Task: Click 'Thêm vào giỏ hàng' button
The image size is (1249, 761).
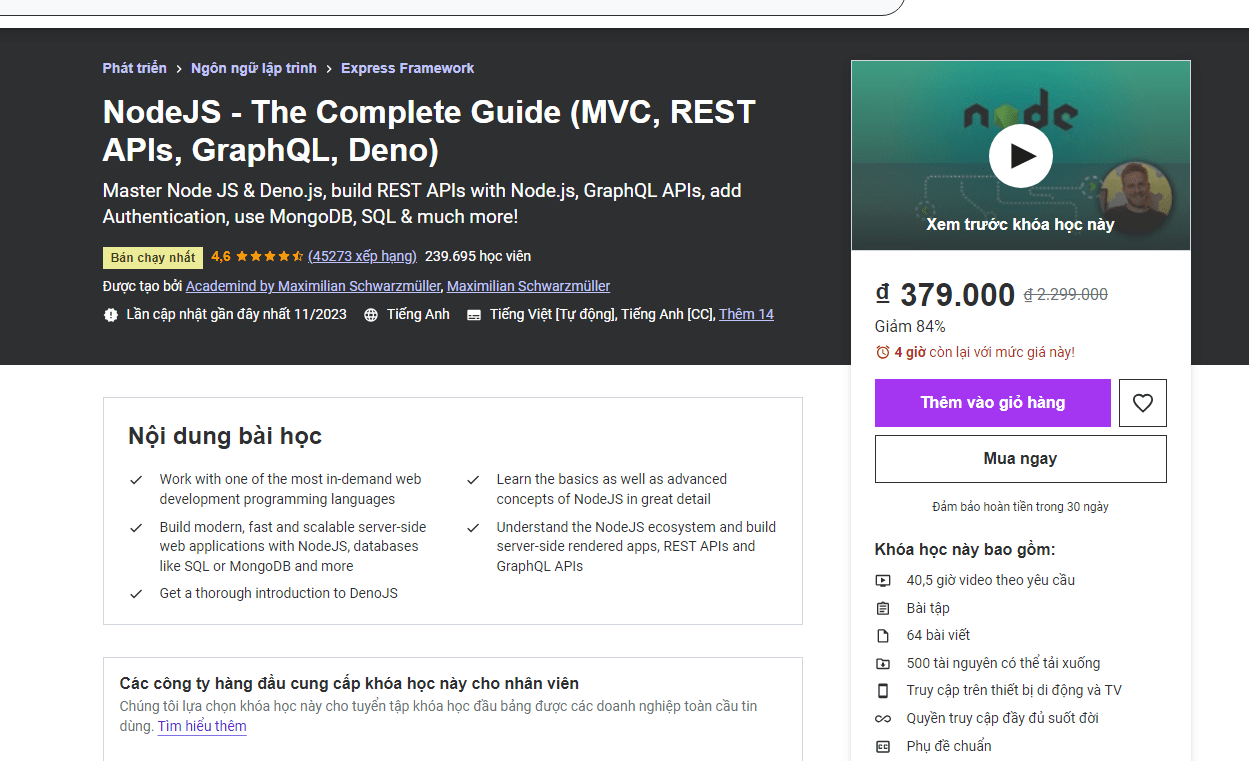Action: click(992, 403)
